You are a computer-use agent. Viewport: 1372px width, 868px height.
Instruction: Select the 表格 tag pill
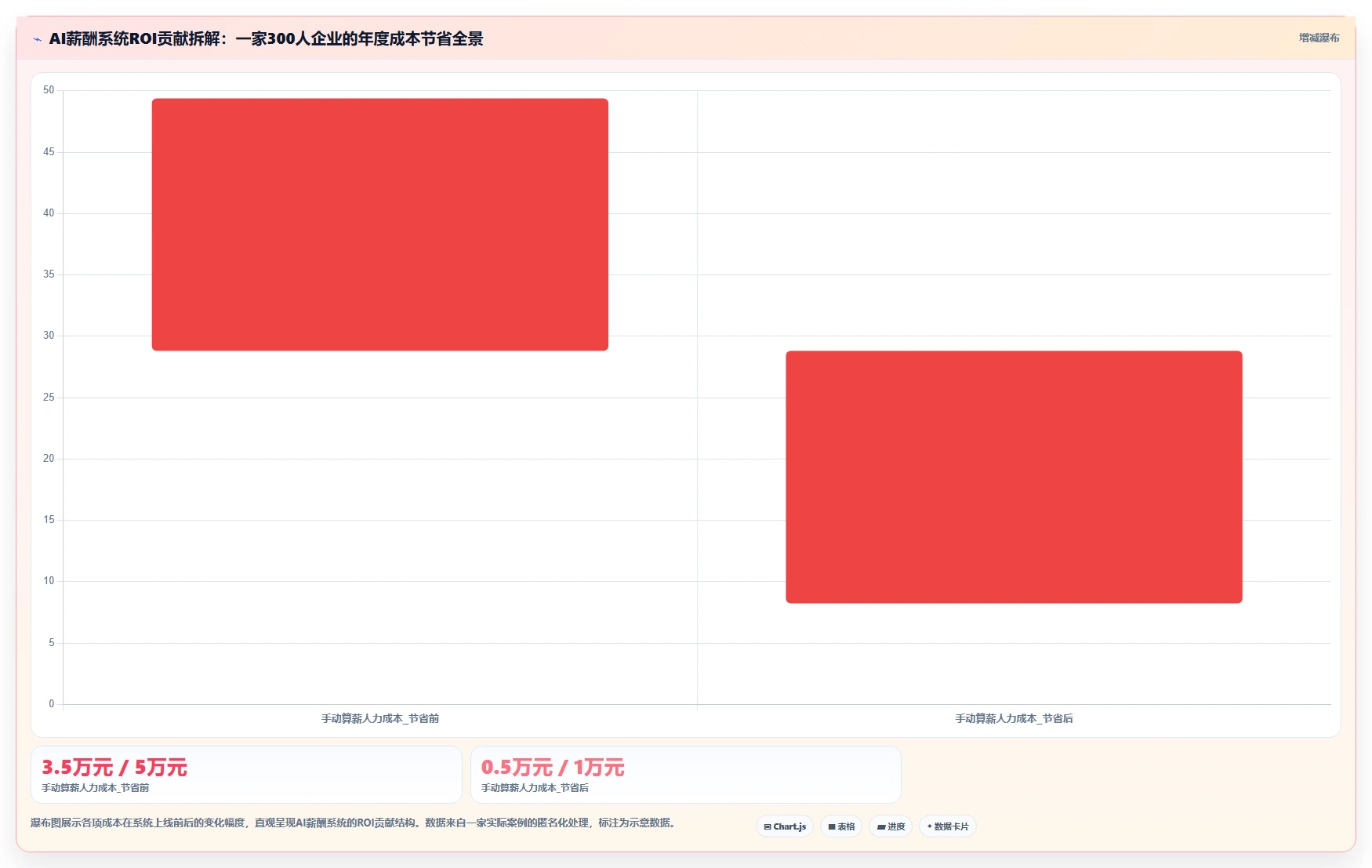point(841,826)
